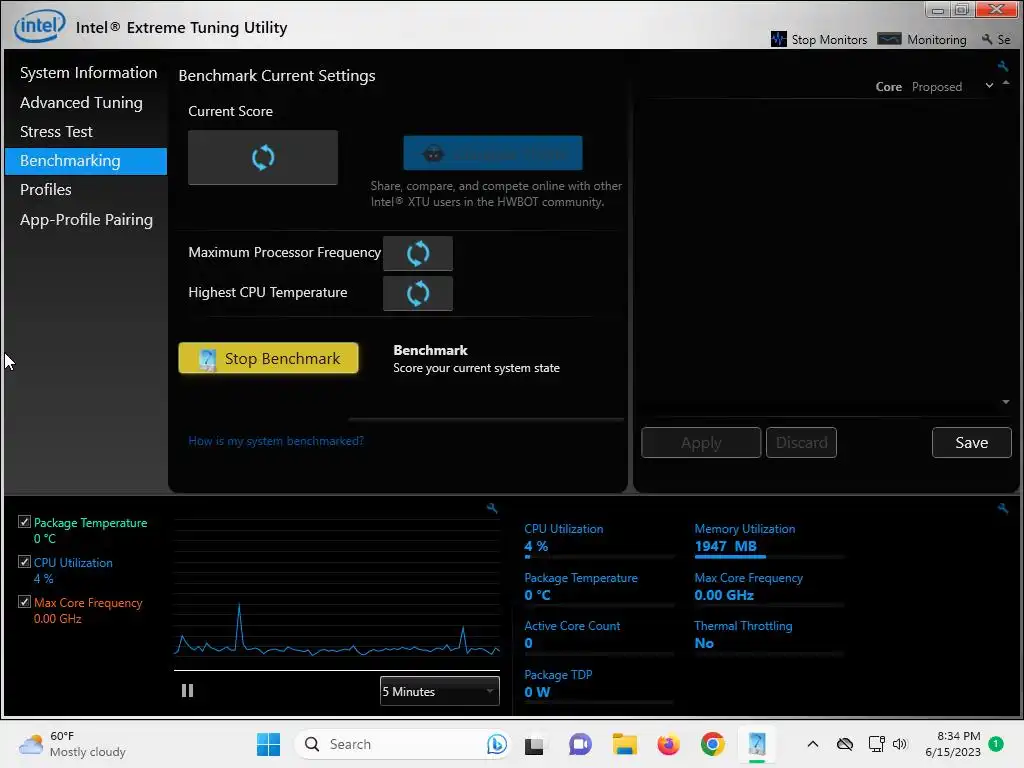
Task: Launch Google Chrome from the taskbar
Action: tap(712, 744)
